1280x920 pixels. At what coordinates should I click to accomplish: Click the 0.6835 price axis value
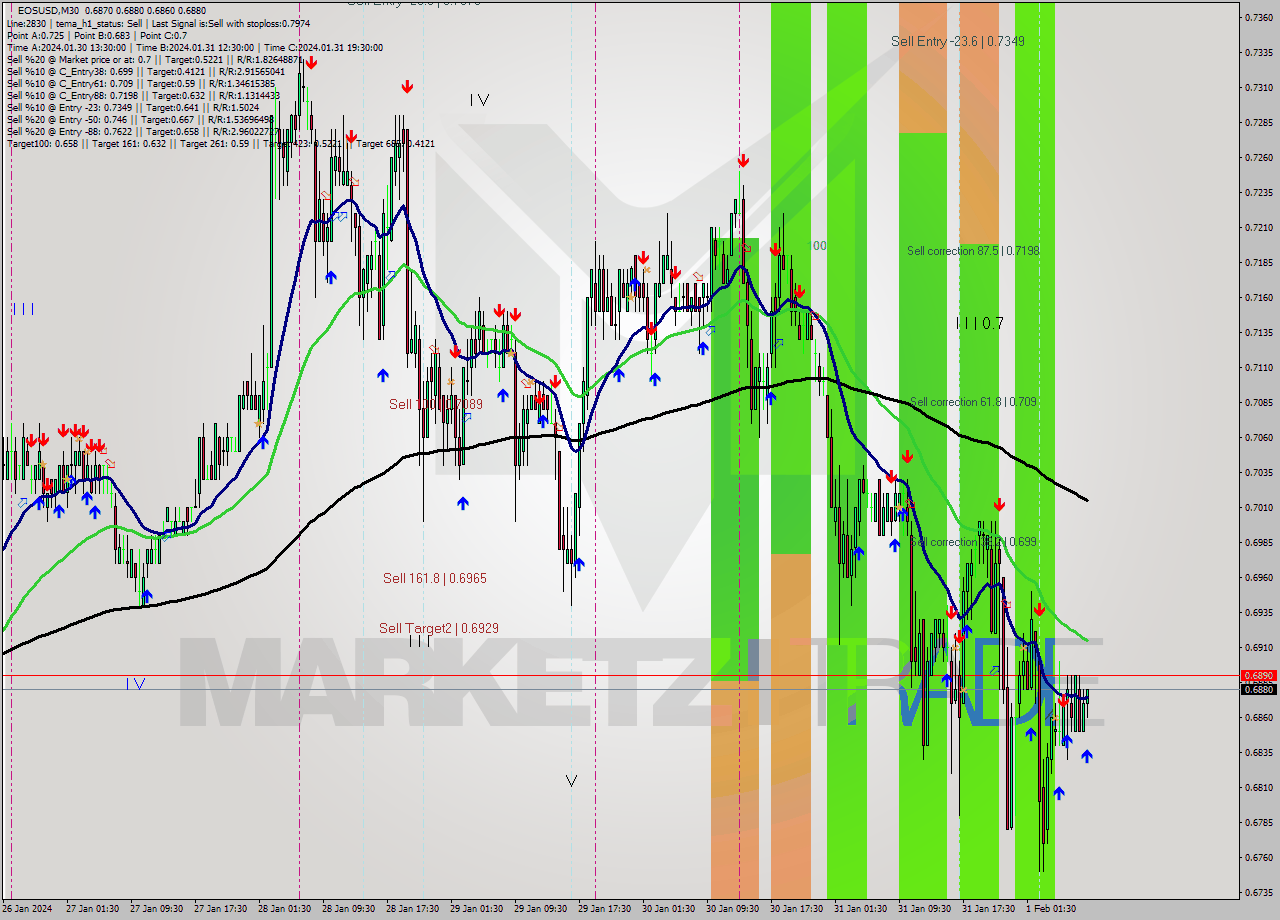tap(1258, 753)
